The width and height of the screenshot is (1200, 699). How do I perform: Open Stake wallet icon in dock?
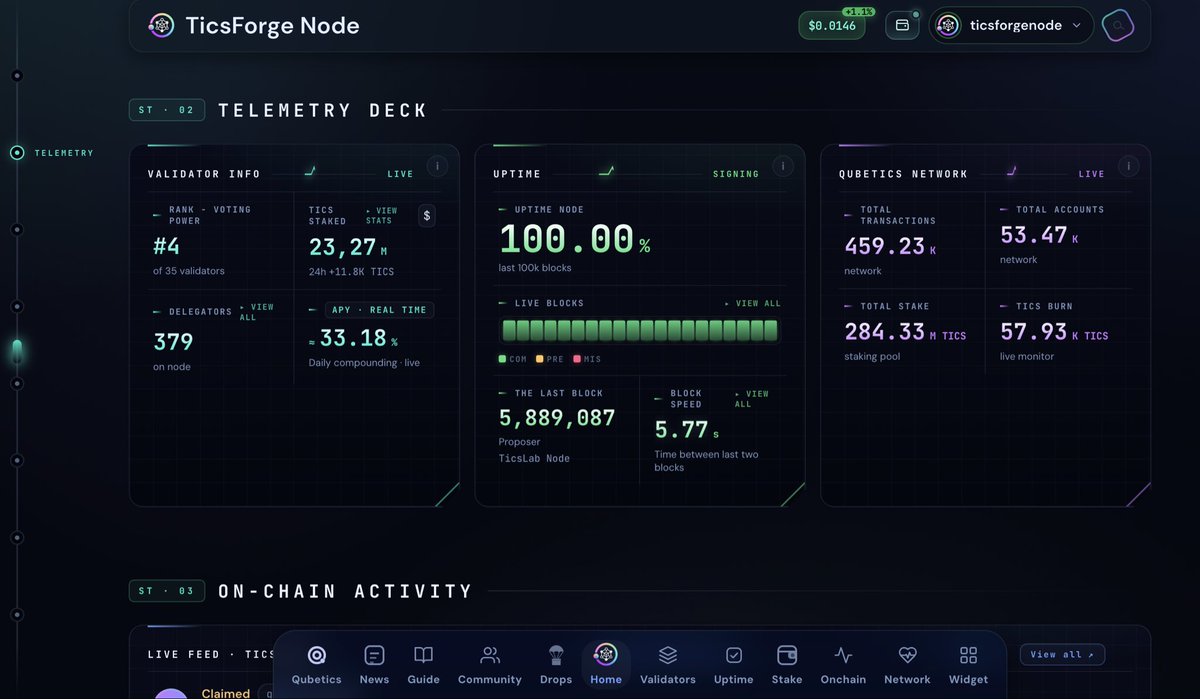787,664
